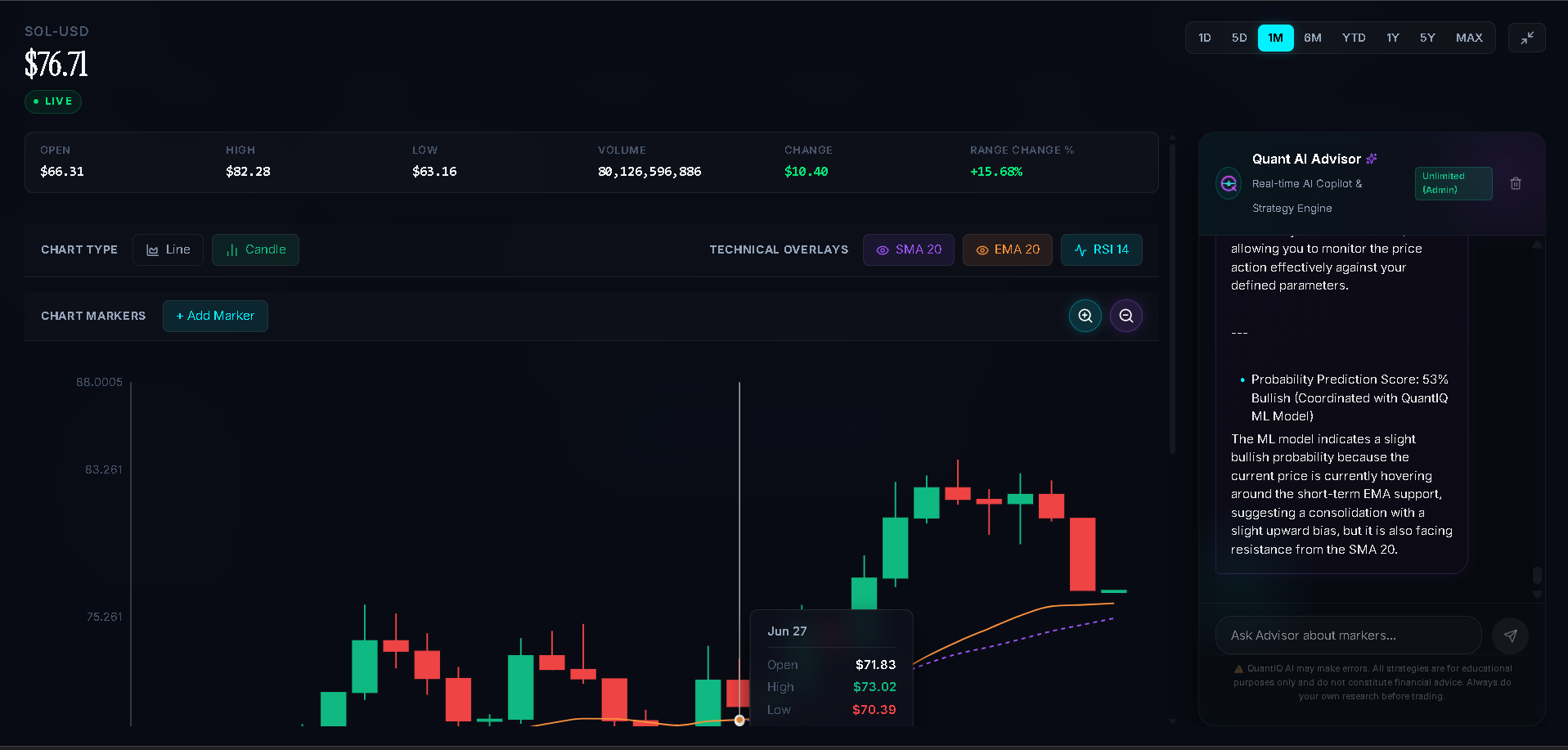Toggle the EMA 20 overlay
The width and height of the screenshot is (1568, 750).
coord(1008,249)
